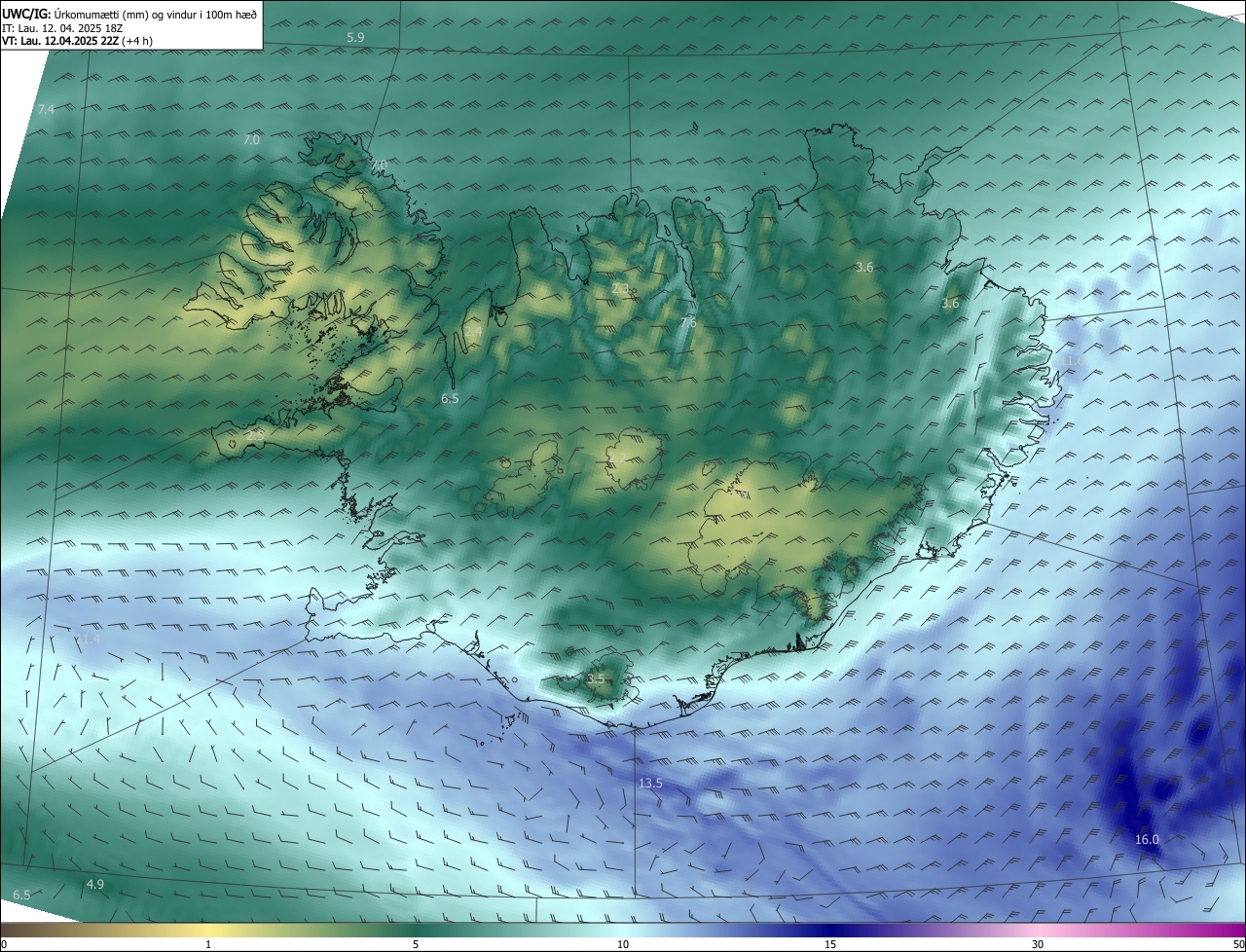This screenshot has width=1246, height=952.
Task: Click the 13.5 value label on map
Action: [x=650, y=784]
